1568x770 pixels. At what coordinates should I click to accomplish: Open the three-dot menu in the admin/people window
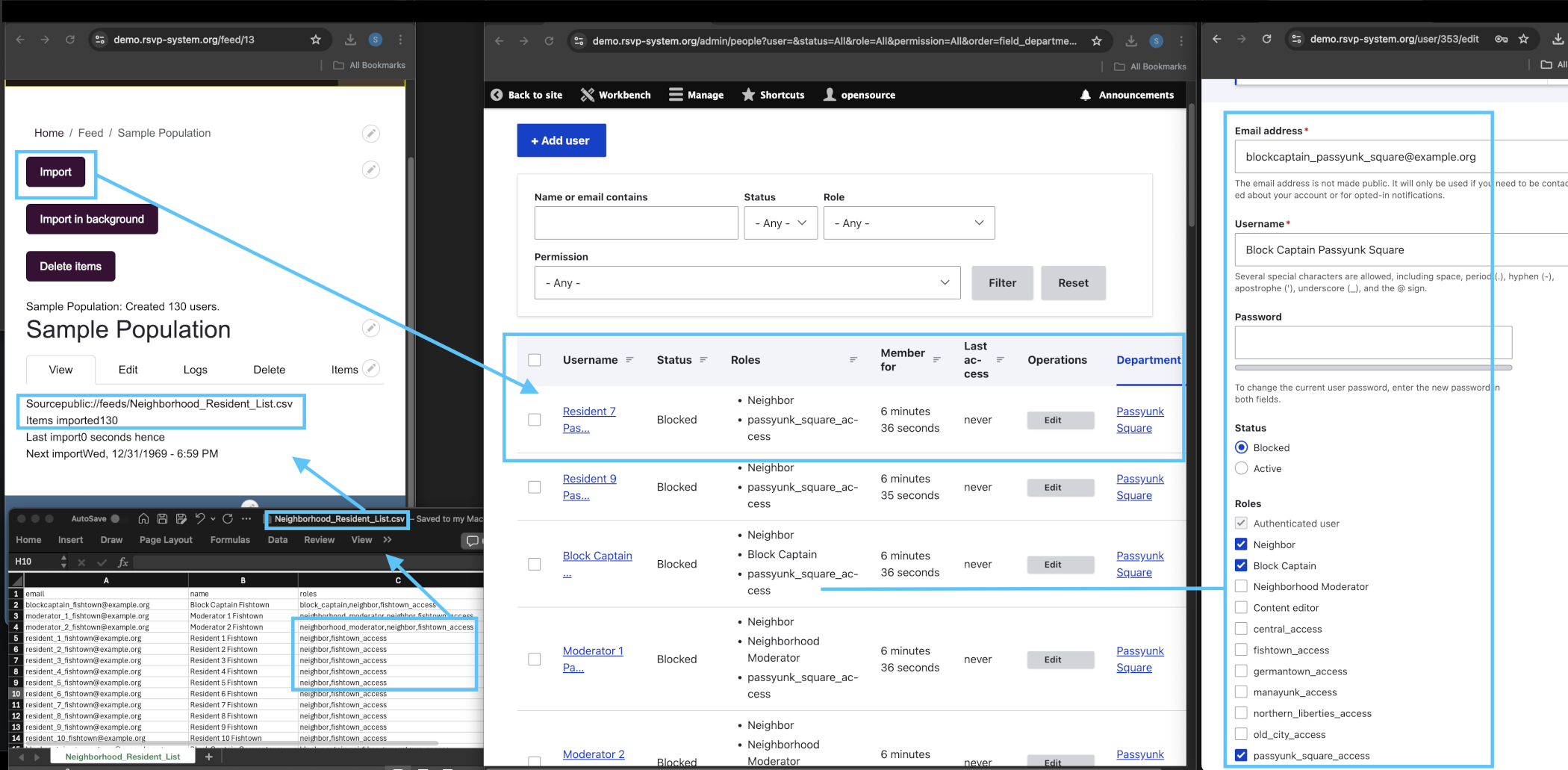coord(1181,41)
